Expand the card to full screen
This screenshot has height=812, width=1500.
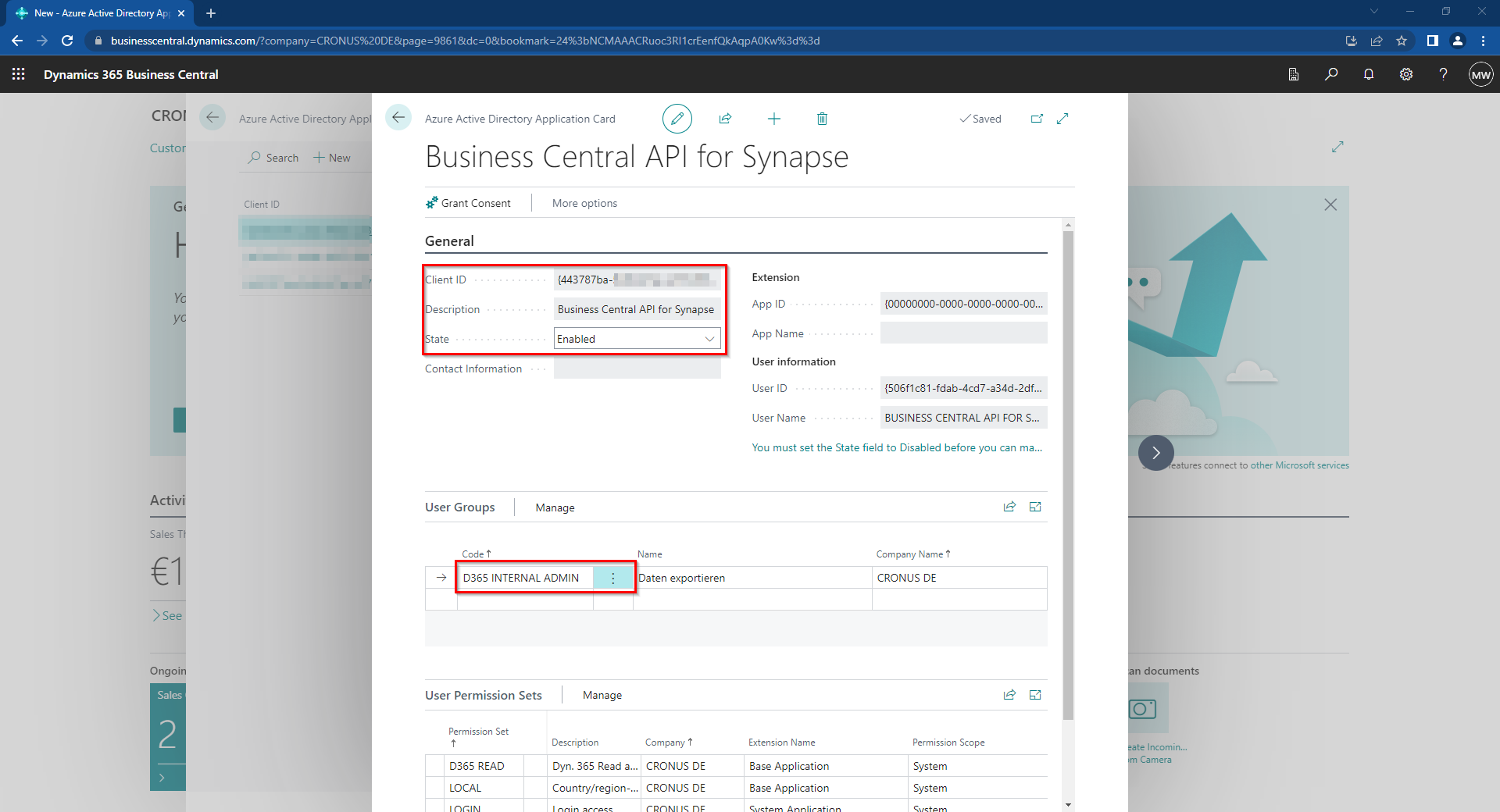pyautogui.click(x=1062, y=119)
